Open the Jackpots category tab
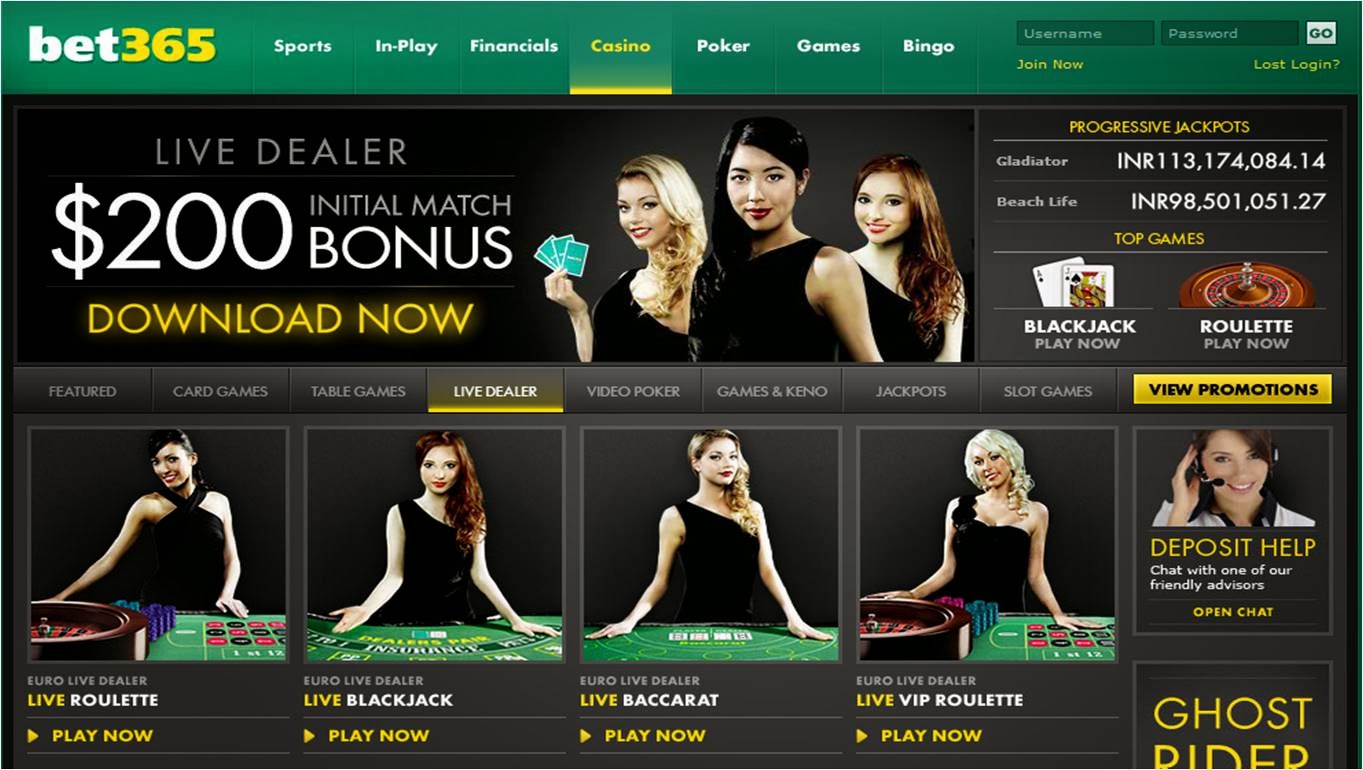 [x=910, y=391]
